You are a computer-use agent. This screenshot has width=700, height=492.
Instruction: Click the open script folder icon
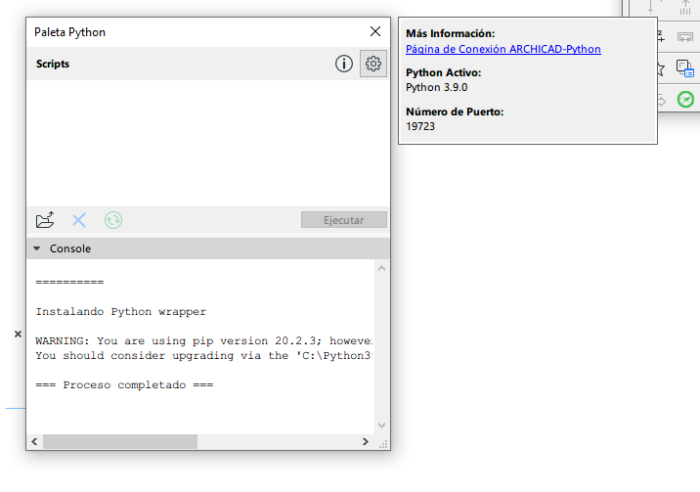[x=45, y=220]
